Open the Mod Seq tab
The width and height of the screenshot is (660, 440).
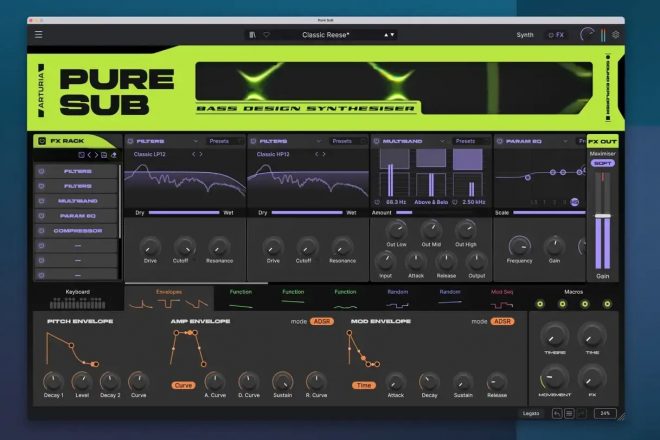pos(502,298)
